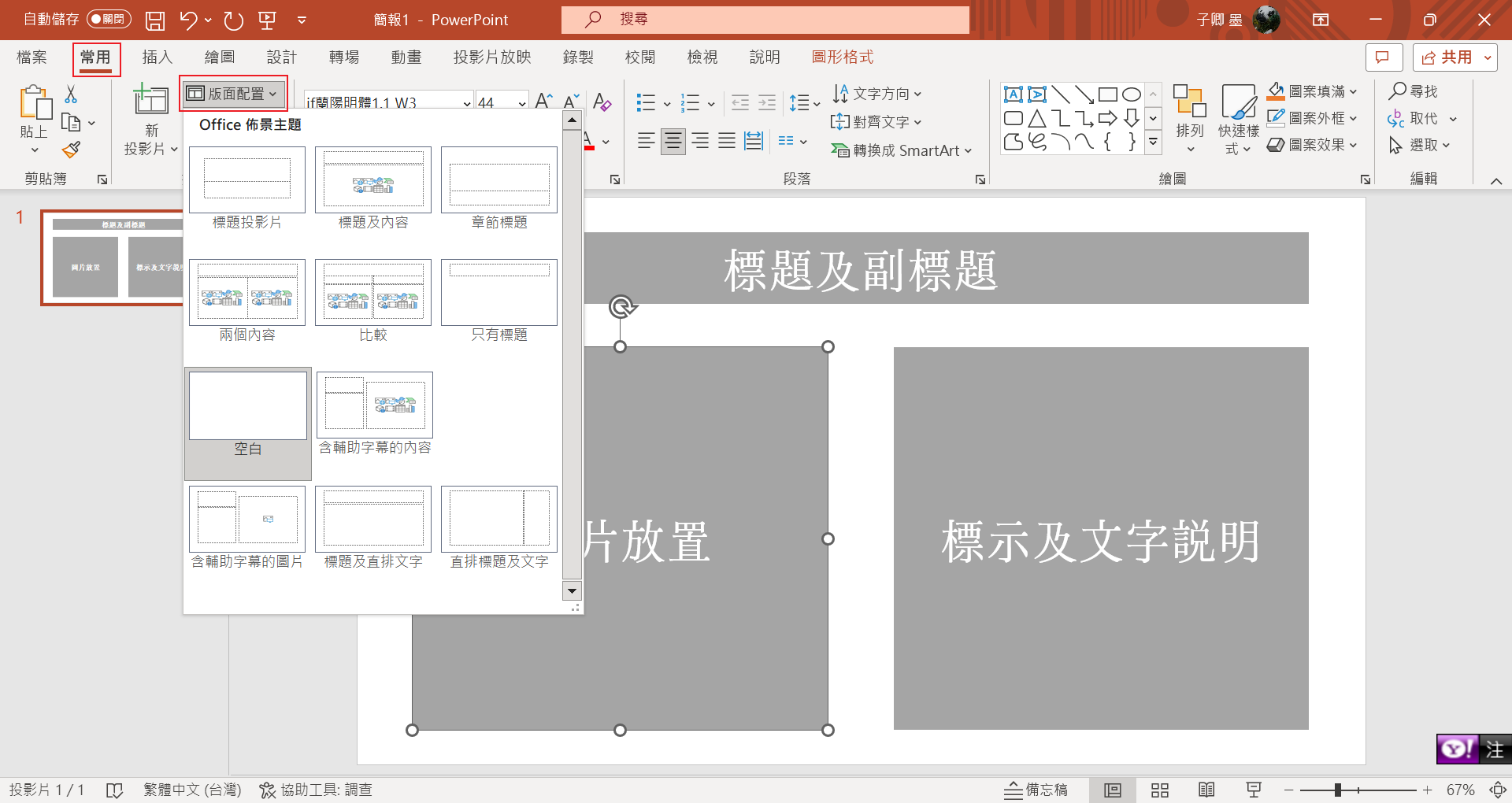Open the File tab
1512x803 pixels.
(x=31, y=57)
